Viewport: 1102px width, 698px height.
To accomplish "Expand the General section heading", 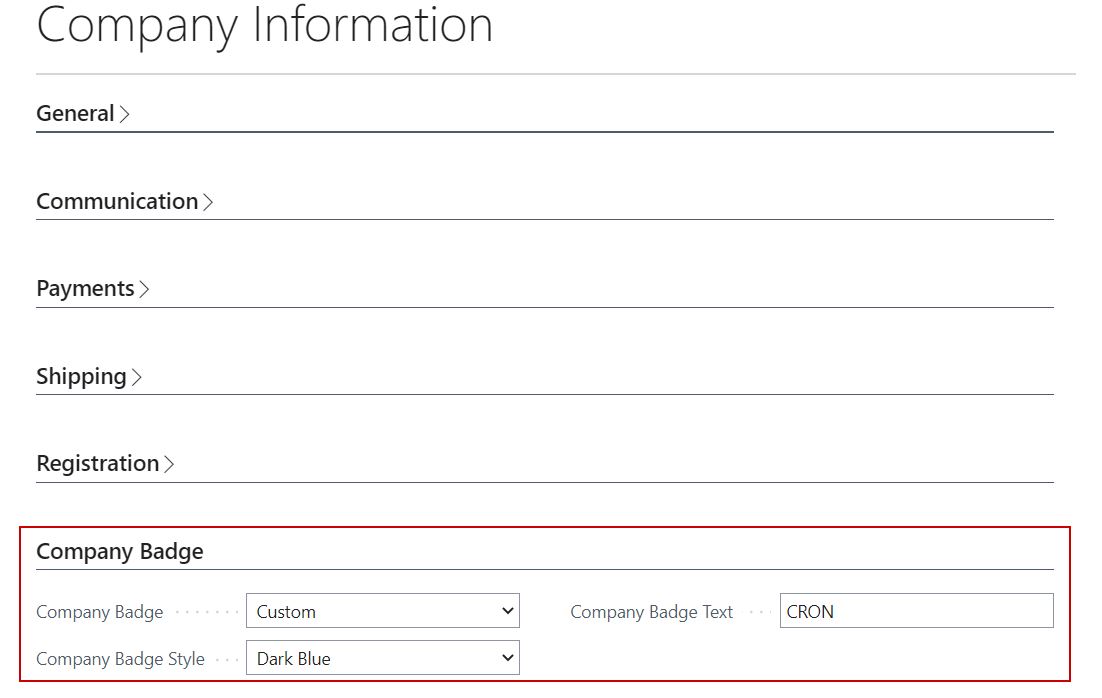I will click(75, 114).
